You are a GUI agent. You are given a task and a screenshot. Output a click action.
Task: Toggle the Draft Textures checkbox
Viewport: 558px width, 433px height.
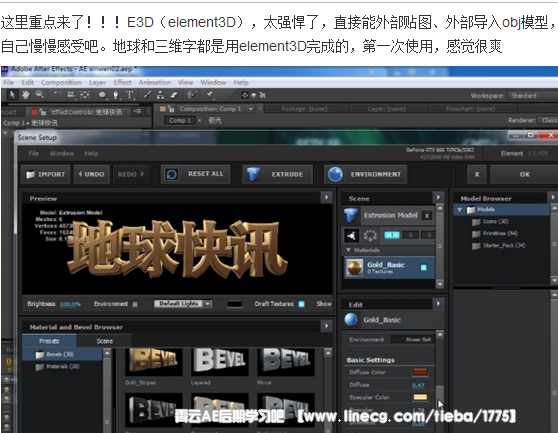[301, 304]
